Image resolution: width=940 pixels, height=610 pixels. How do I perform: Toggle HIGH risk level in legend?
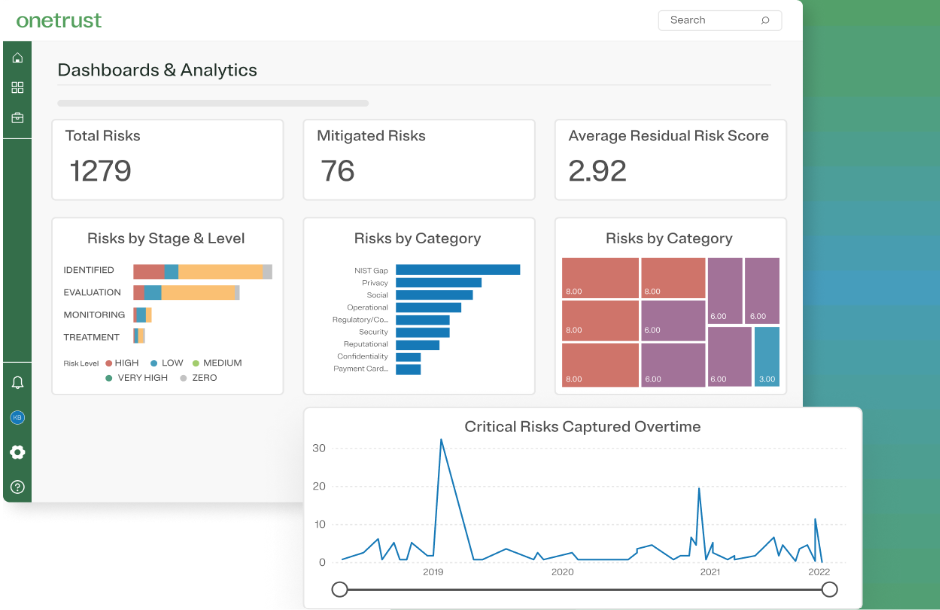tap(120, 363)
